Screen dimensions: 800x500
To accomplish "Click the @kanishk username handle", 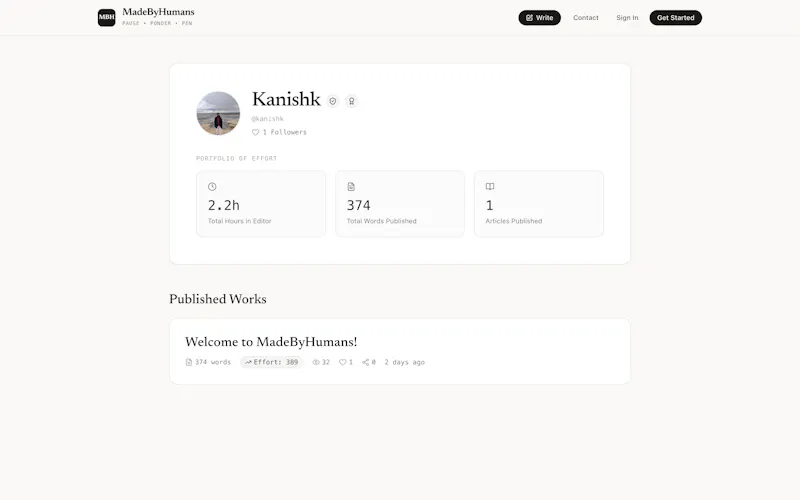I will (x=268, y=118).
